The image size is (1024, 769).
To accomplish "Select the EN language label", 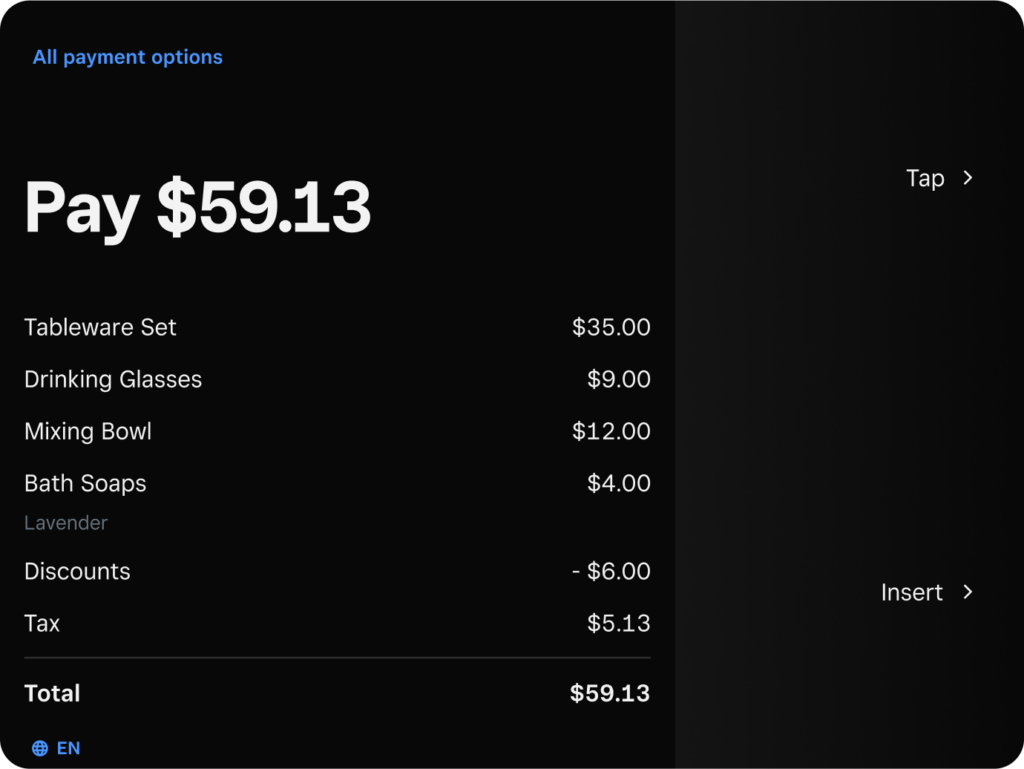I will coord(69,748).
